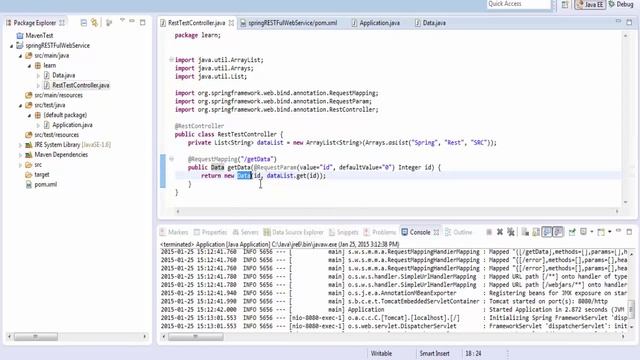Switch to springRESTFulWebService/pom.xml tab
This screenshot has width=640, height=360.
292,23
